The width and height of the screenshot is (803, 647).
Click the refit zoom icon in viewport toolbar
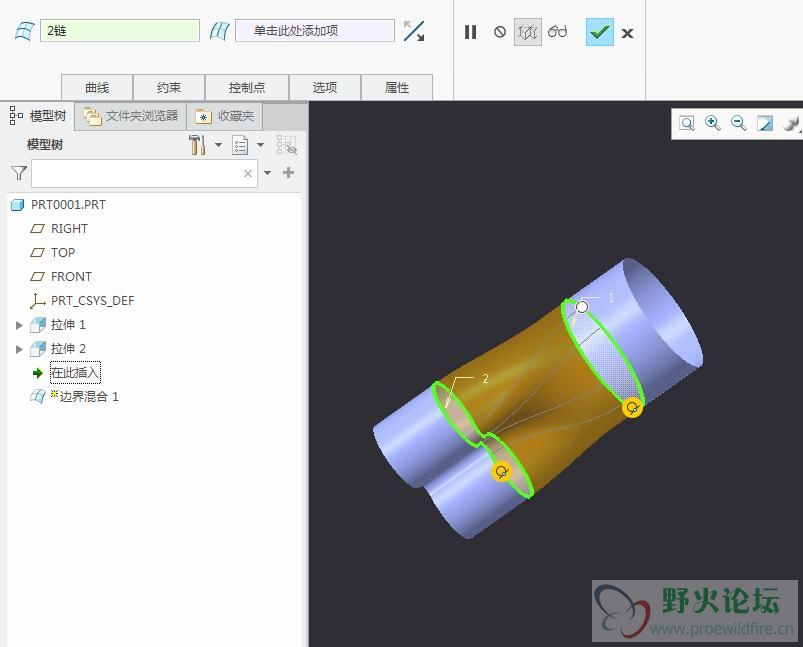point(686,123)
